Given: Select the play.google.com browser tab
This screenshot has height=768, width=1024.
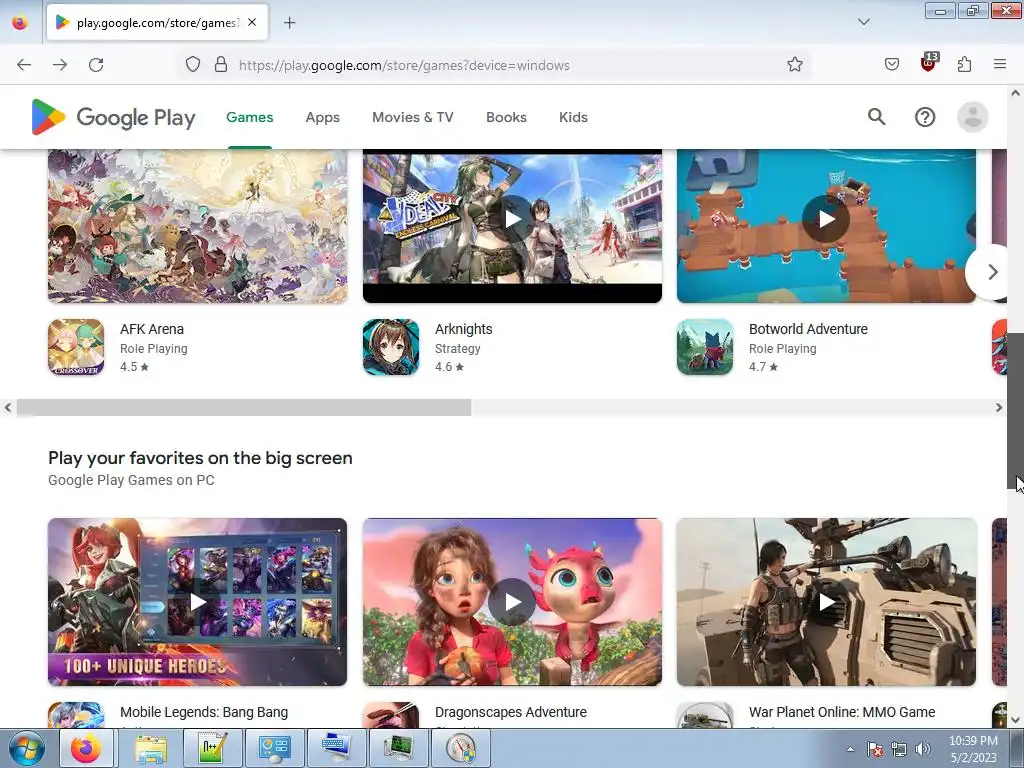Looking at the screenshot, I should (157, 23).
